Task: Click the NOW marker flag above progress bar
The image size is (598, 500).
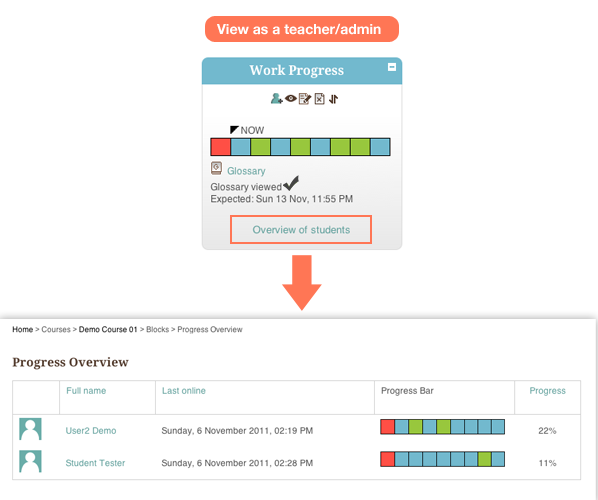Action: pos(234,130)
